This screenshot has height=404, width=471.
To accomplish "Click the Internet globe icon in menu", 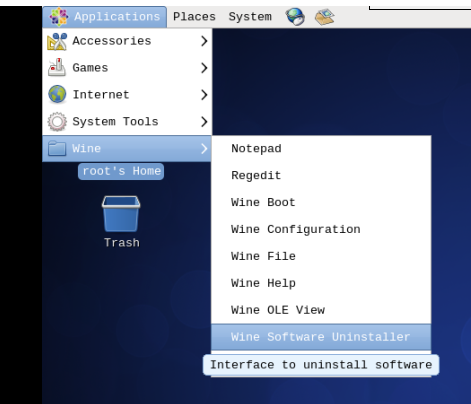I will coord(57,94).
